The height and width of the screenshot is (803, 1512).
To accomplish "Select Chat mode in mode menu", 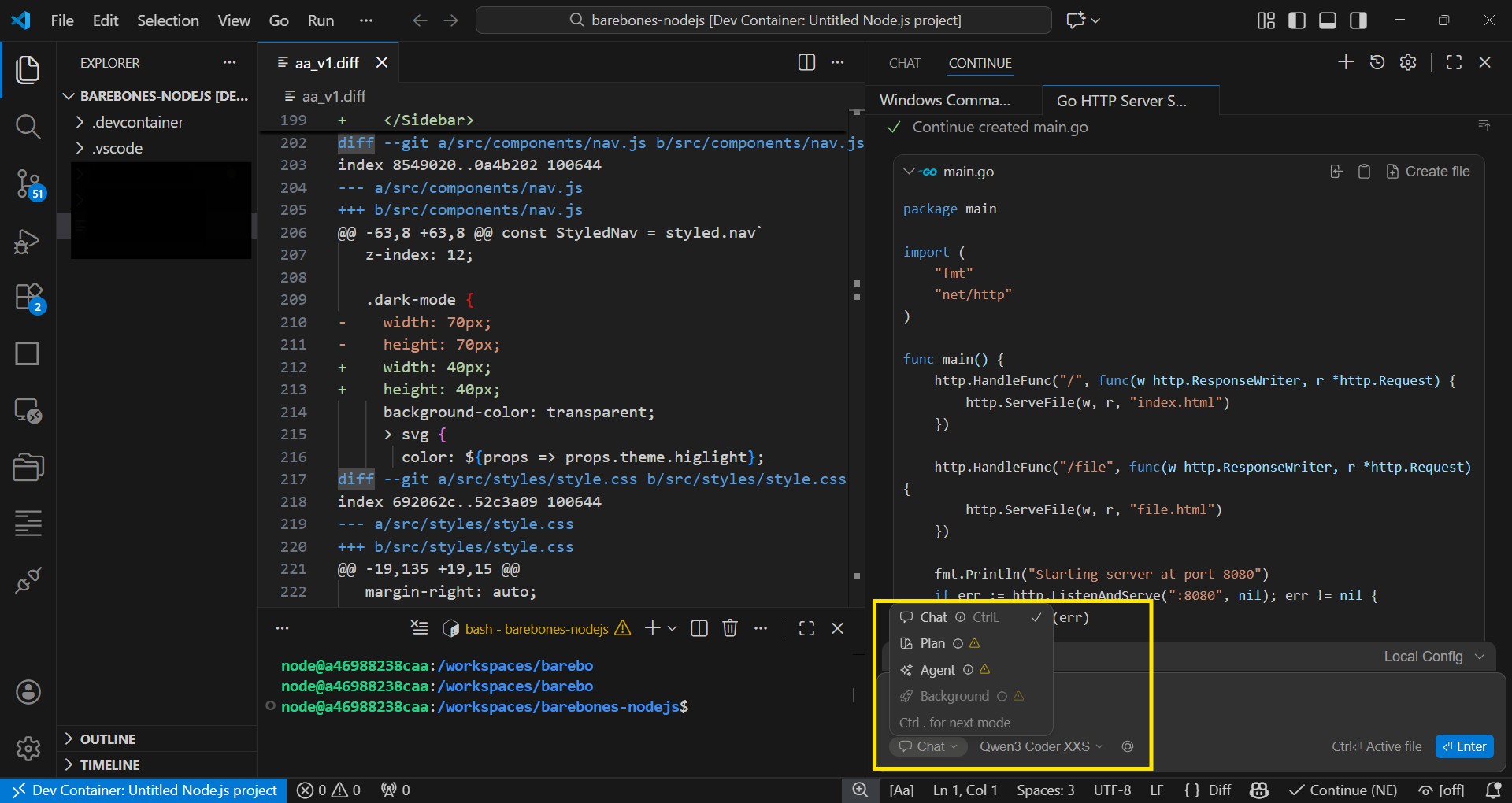I will coord(971,617).
